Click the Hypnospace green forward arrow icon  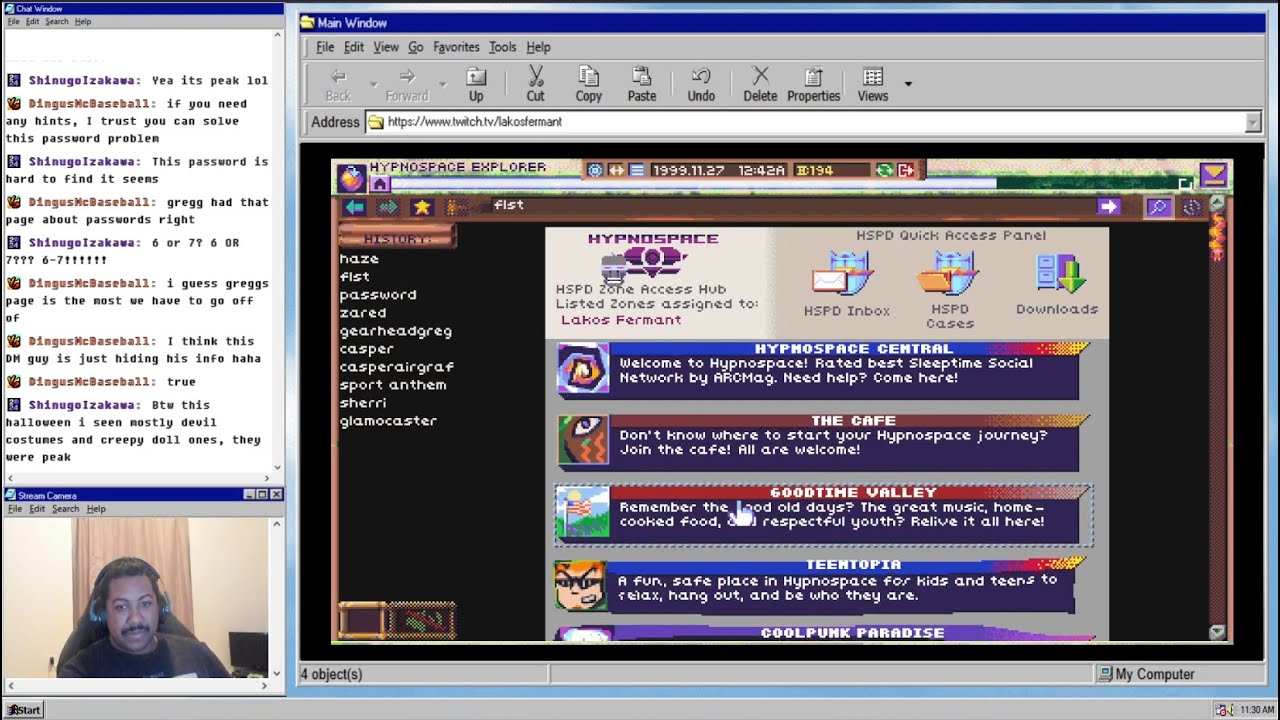coord(388,207)
